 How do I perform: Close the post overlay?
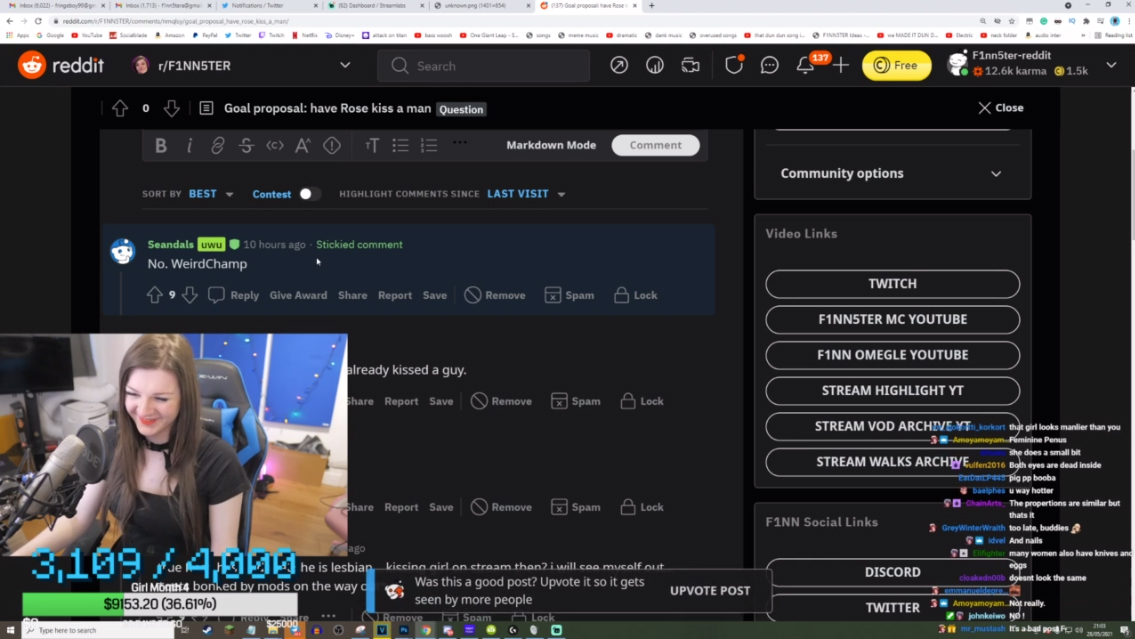[1001, 108]
